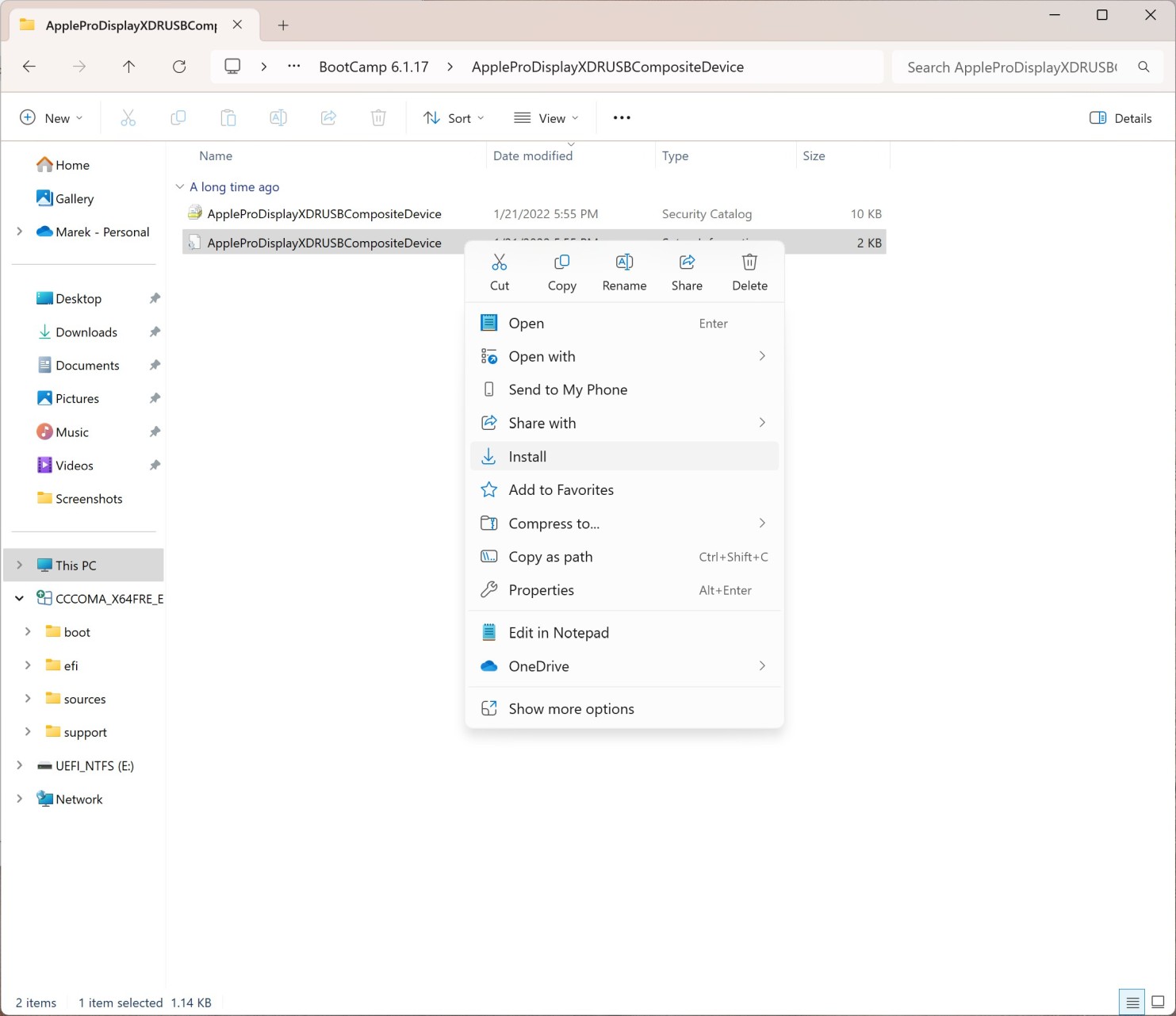Navigate up one folder level

[x=128, y=67]
